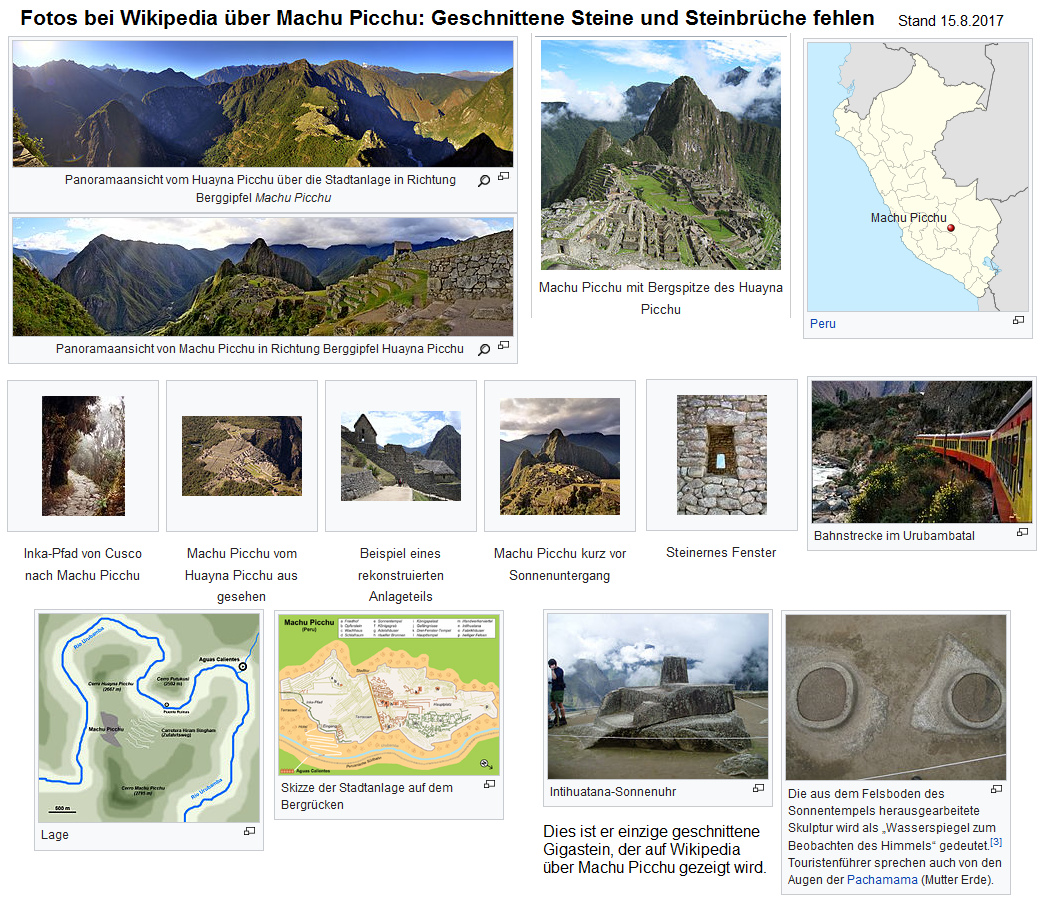Image resolution: width=1042 pixels, height=902 pixels.
Task: Click the magnifier icon under the top panorama
Action: point(483,179)
